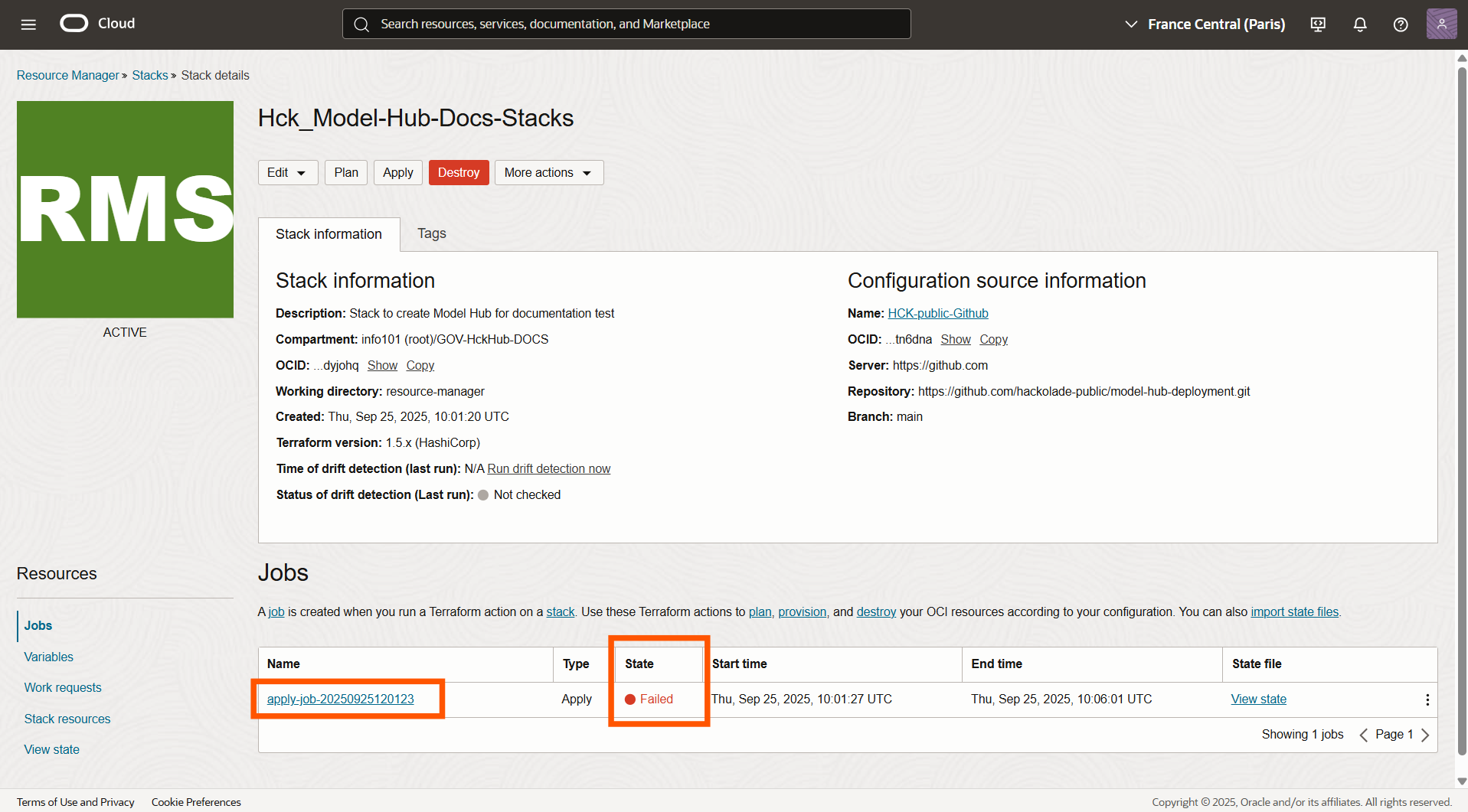Open the apply-job-20250925120123 job link
The height and width of the screenshot is (812, 1468).
coord(340,699)
